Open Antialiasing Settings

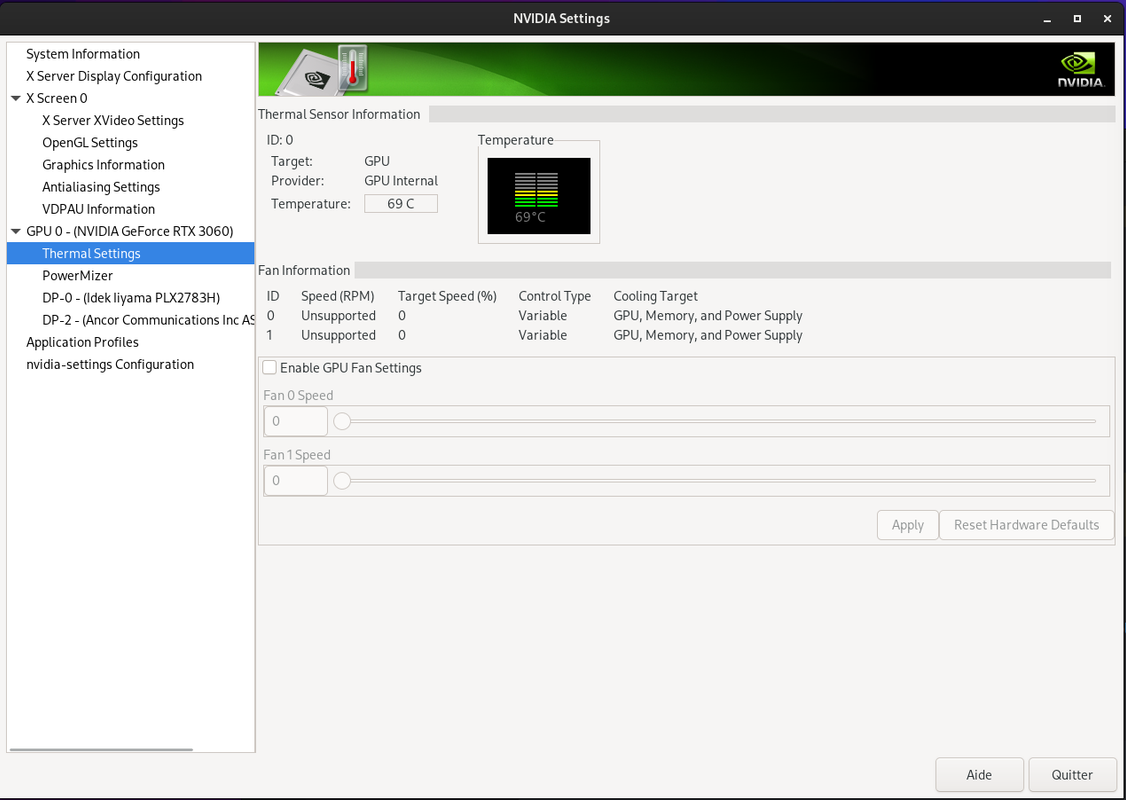pos(101,187)
